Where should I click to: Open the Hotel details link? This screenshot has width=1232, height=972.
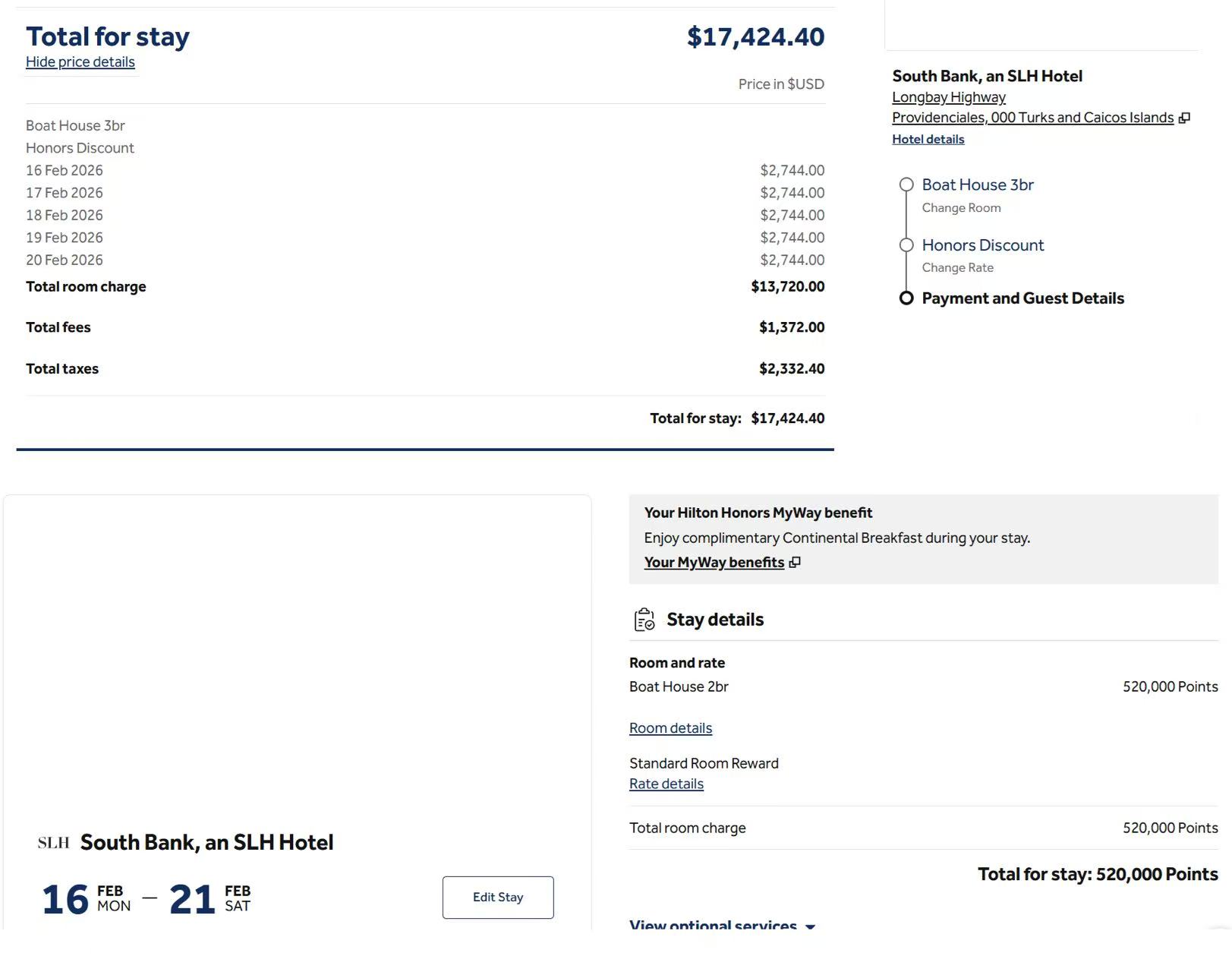(x=928, y=139)
